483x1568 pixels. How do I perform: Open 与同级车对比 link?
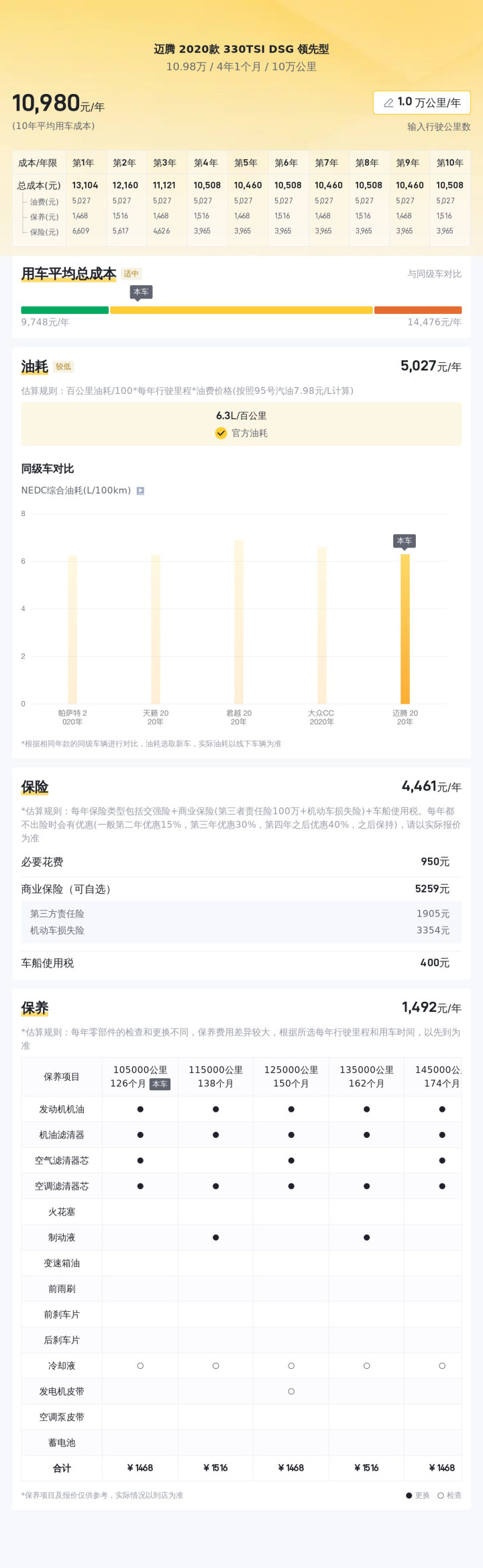(x=435, y=274)
